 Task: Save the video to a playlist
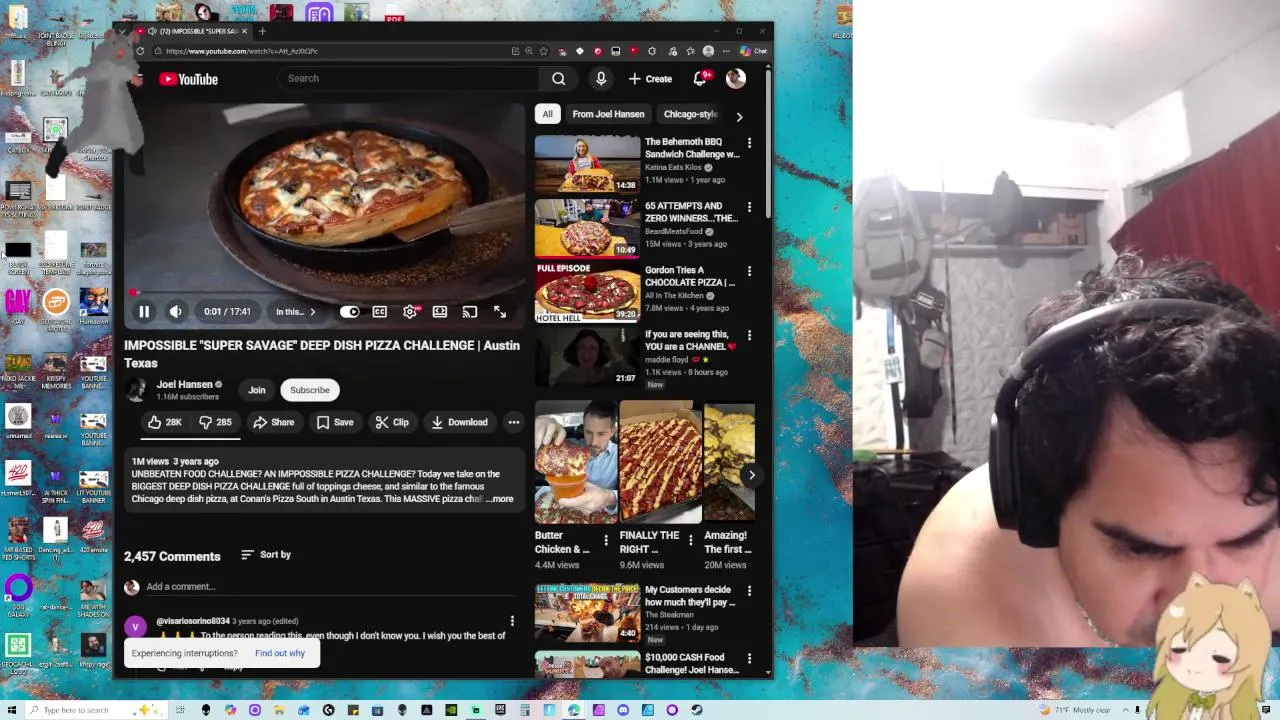pos(335,422)
